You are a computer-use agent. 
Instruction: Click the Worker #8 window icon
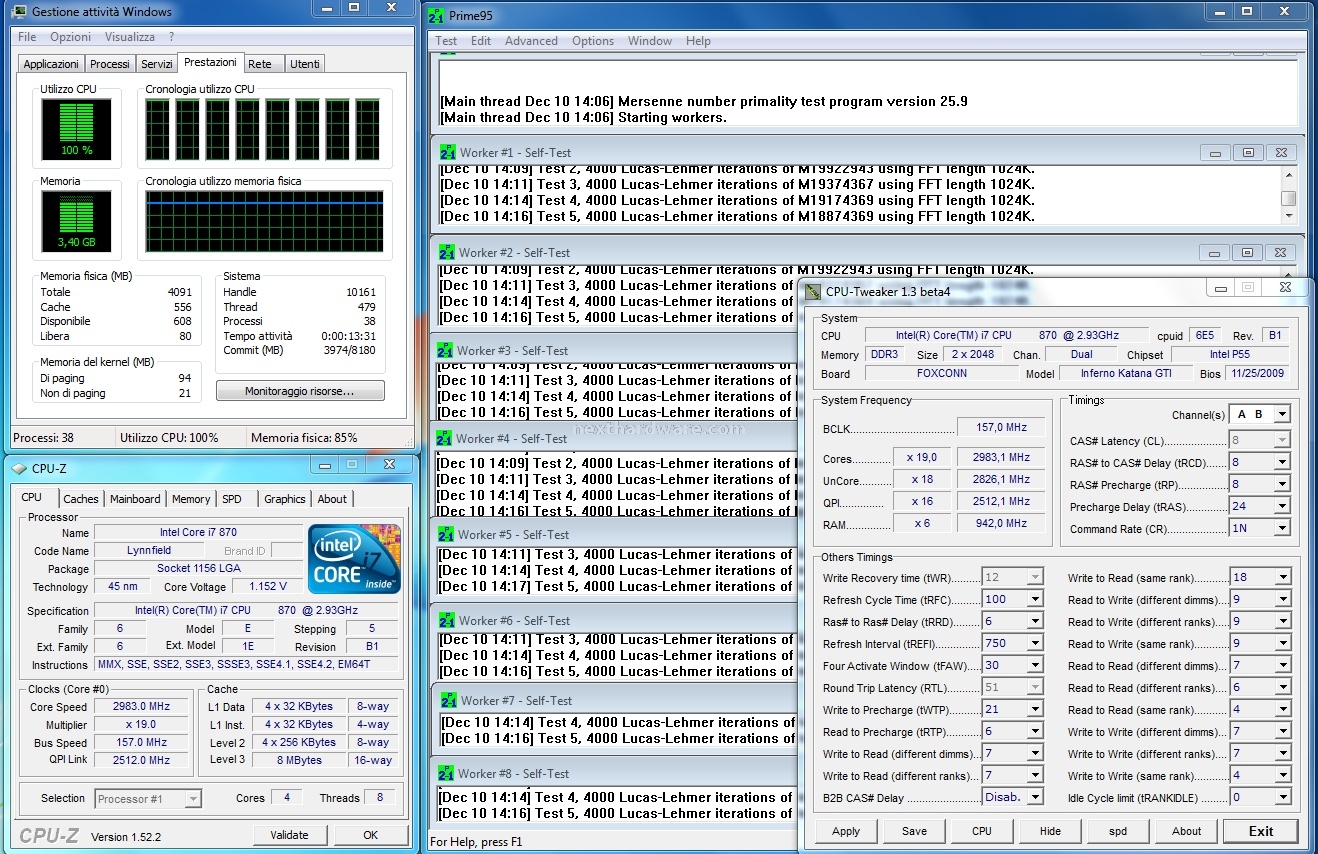(x=447, y=773)
